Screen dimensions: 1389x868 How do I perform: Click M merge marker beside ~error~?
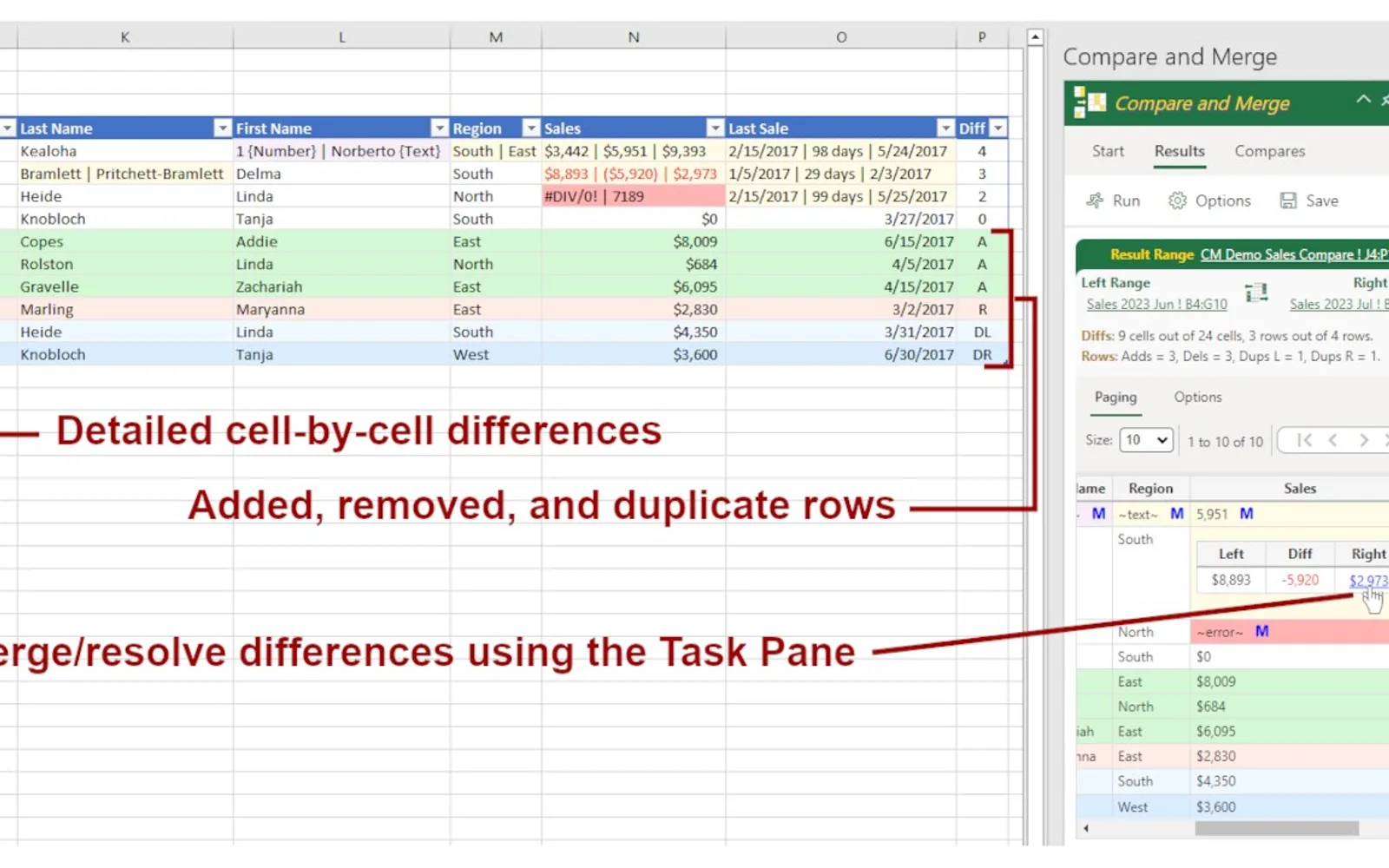point(1262,632)
